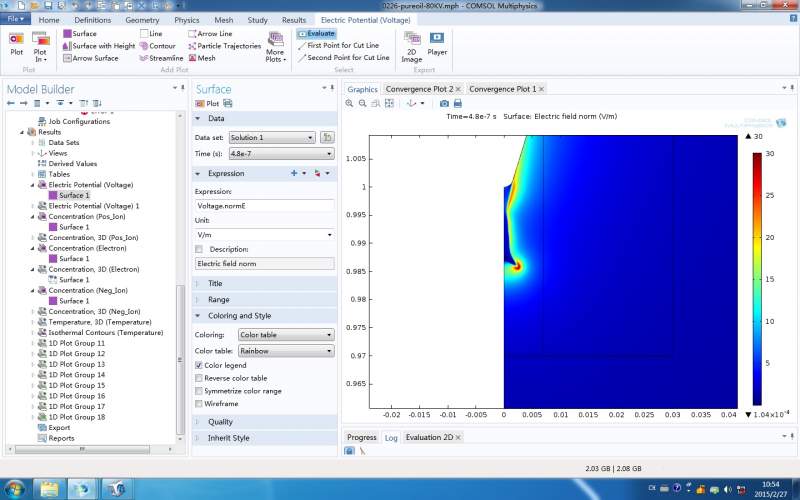Open the Color table dropdown showing Rainbow
The height and width of the screenshot is (500, 800).
click(x=285, y=351)
